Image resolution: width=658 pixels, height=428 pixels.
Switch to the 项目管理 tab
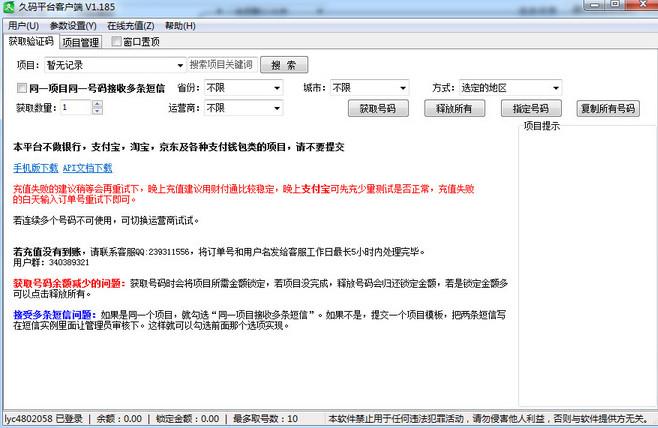[x=81, y=43]
